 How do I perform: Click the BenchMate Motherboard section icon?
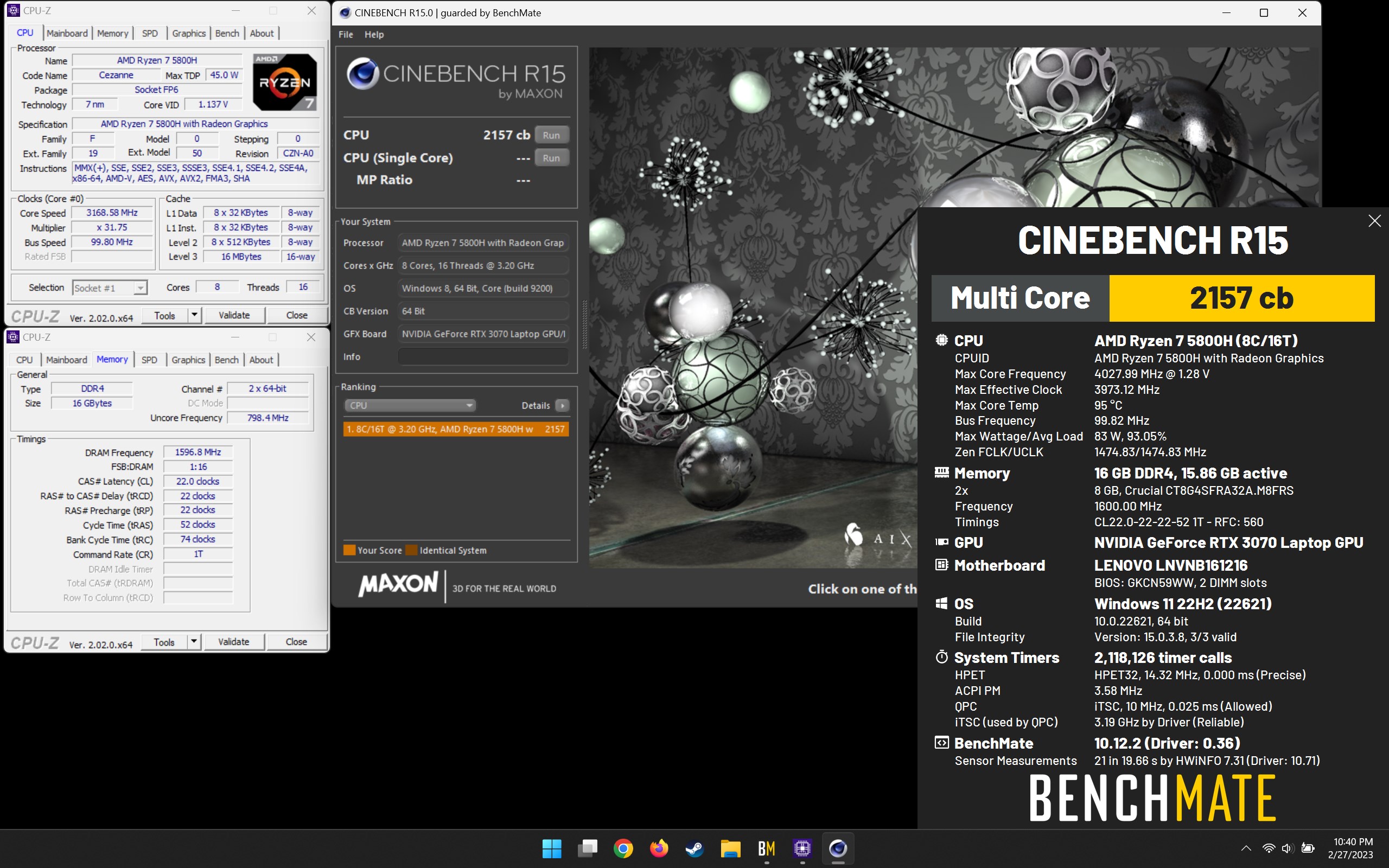coord(941,565)
